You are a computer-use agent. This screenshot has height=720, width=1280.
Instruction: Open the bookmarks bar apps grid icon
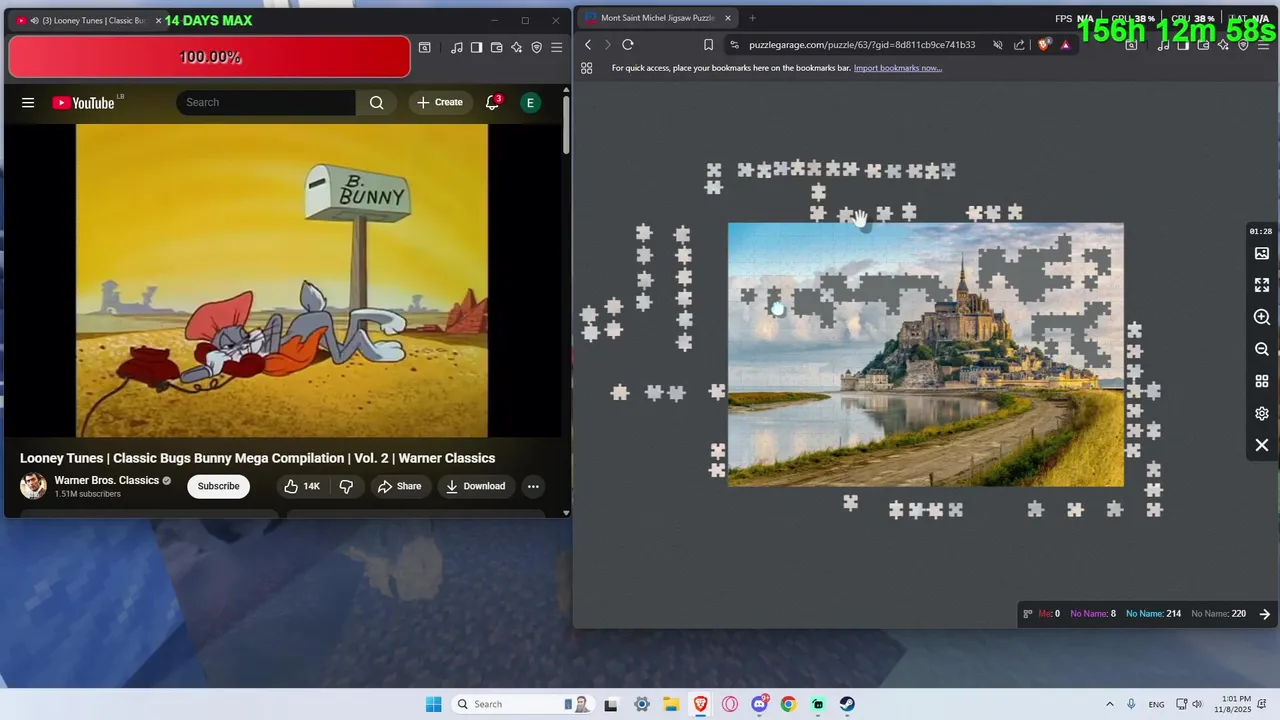pos(587,68)
